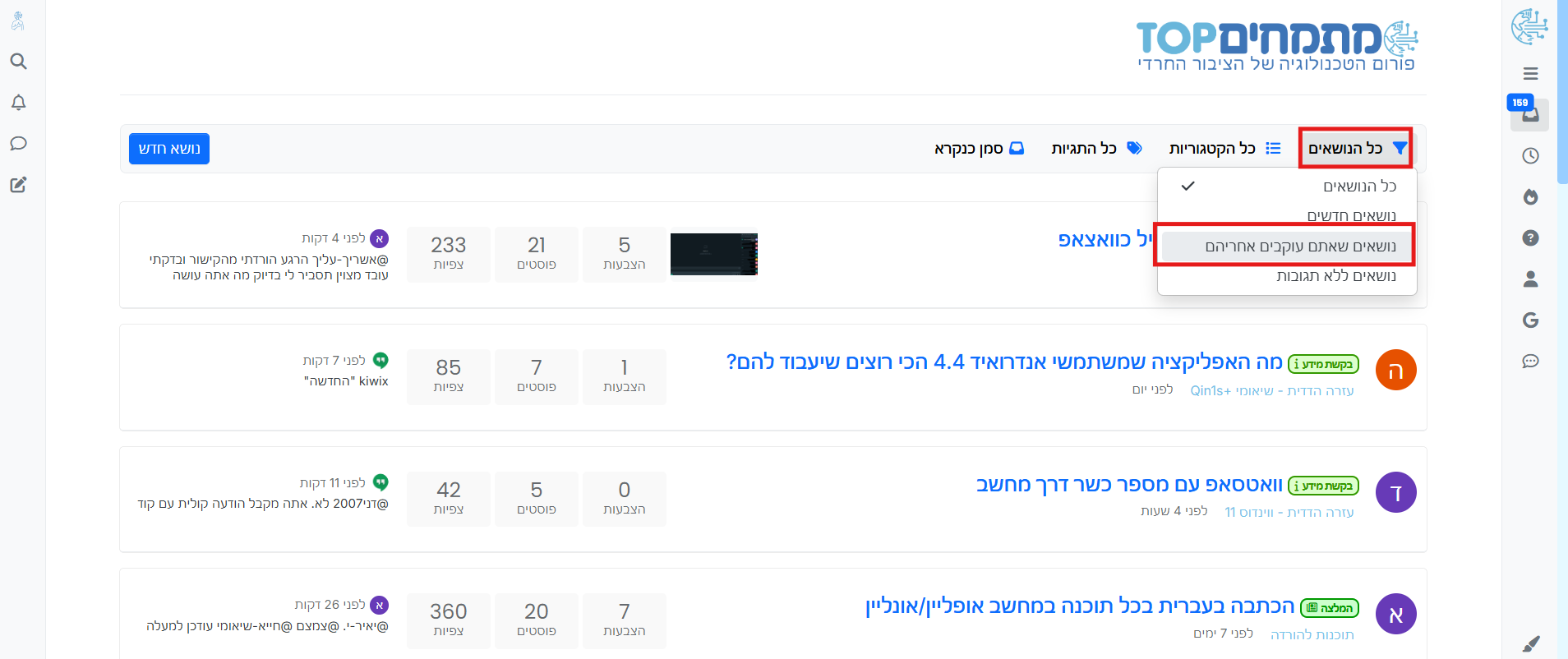1568x659 pixels.
Task: Expand the כל התגיות tags dropdown
Action: 1096,149
